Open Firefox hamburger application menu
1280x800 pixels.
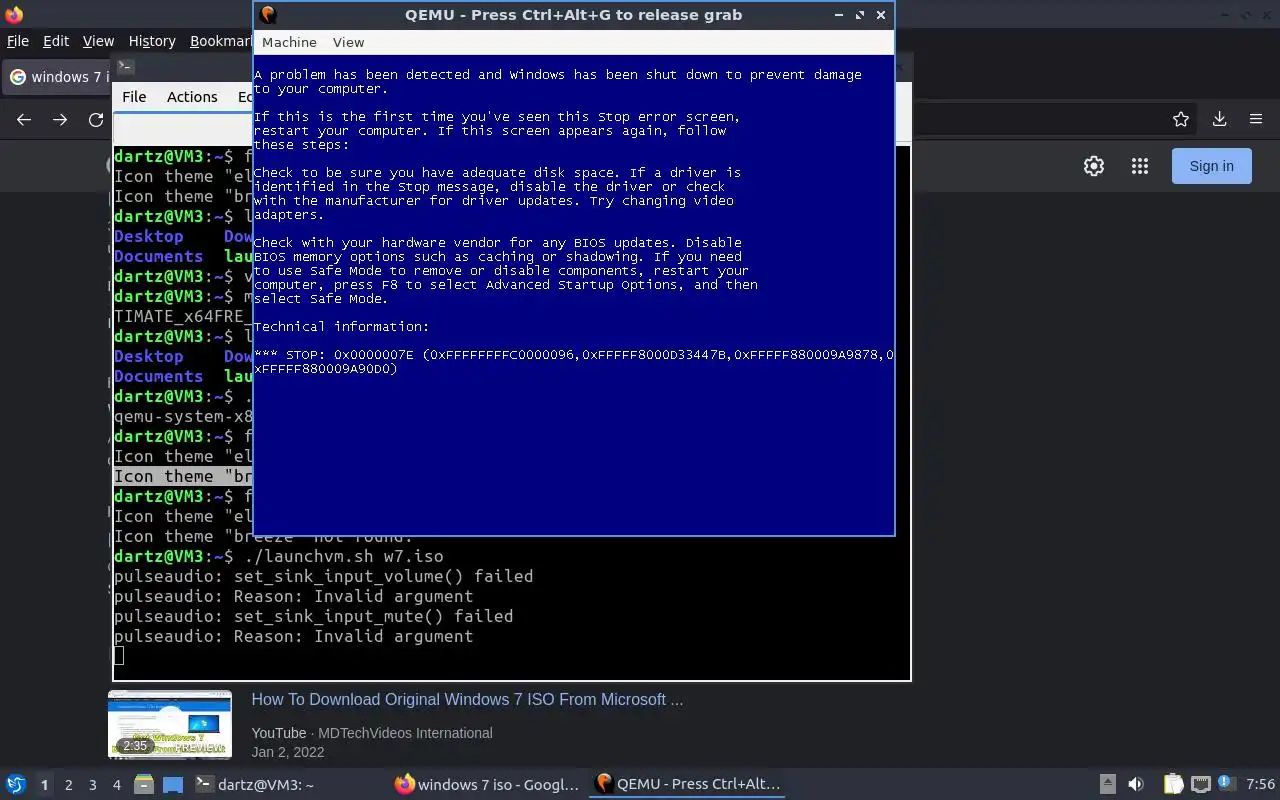(1256, 119)
